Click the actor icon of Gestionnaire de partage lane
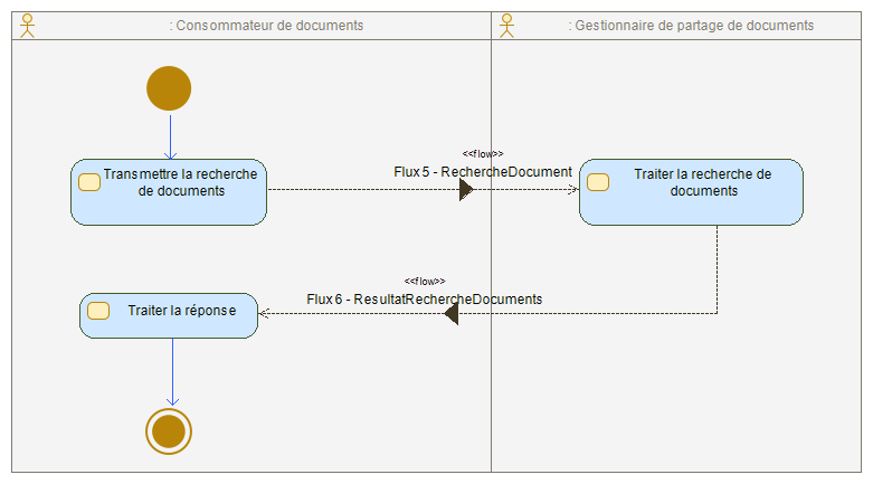874x484 pixels. [x=507, y=26]
